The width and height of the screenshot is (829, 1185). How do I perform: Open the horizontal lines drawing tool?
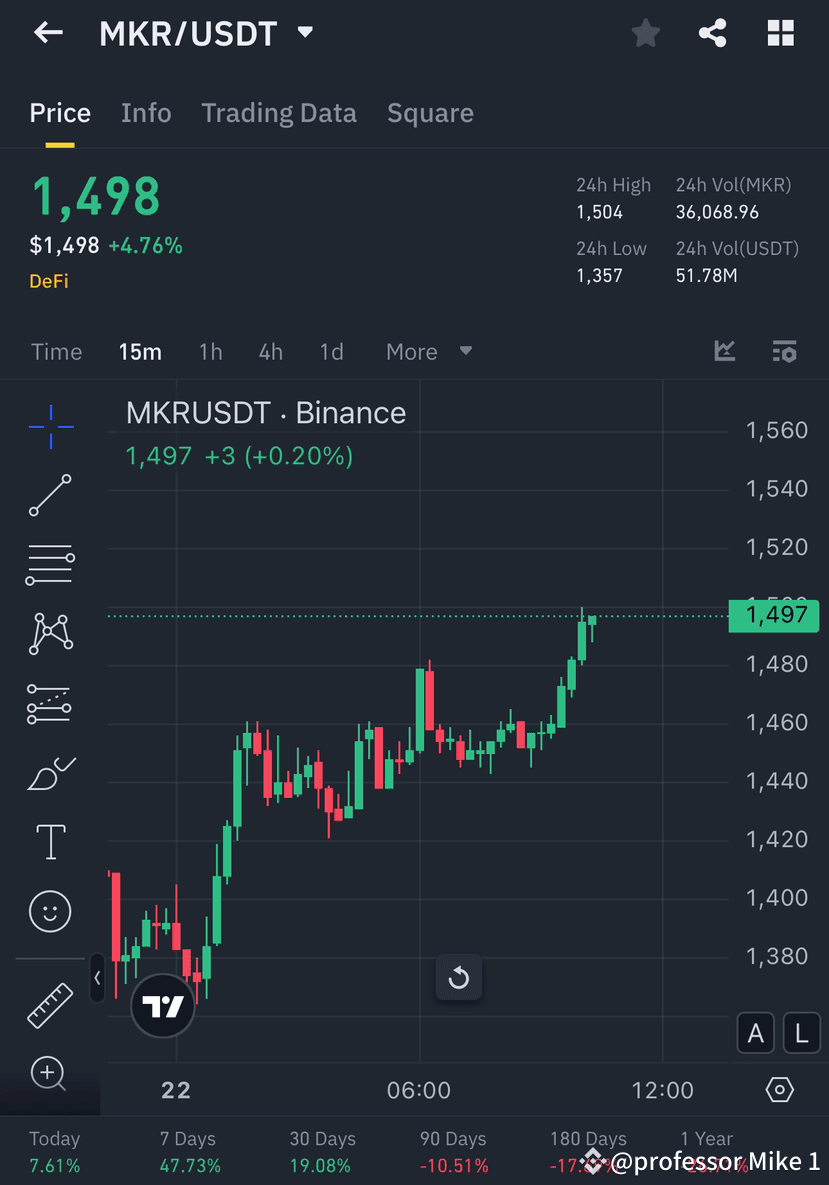[x=50, y=564]
